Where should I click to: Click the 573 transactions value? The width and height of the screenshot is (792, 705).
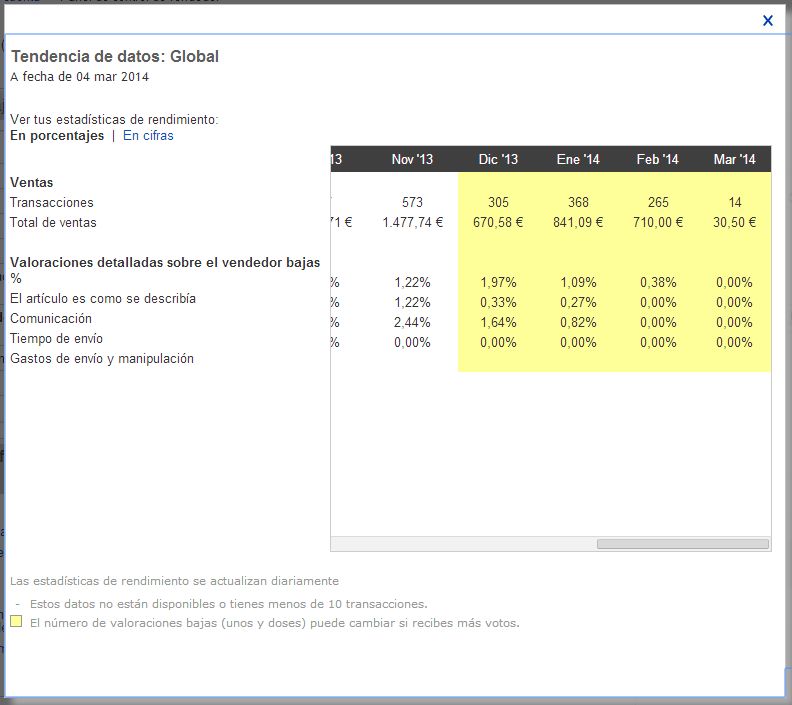tap(413, 203)
